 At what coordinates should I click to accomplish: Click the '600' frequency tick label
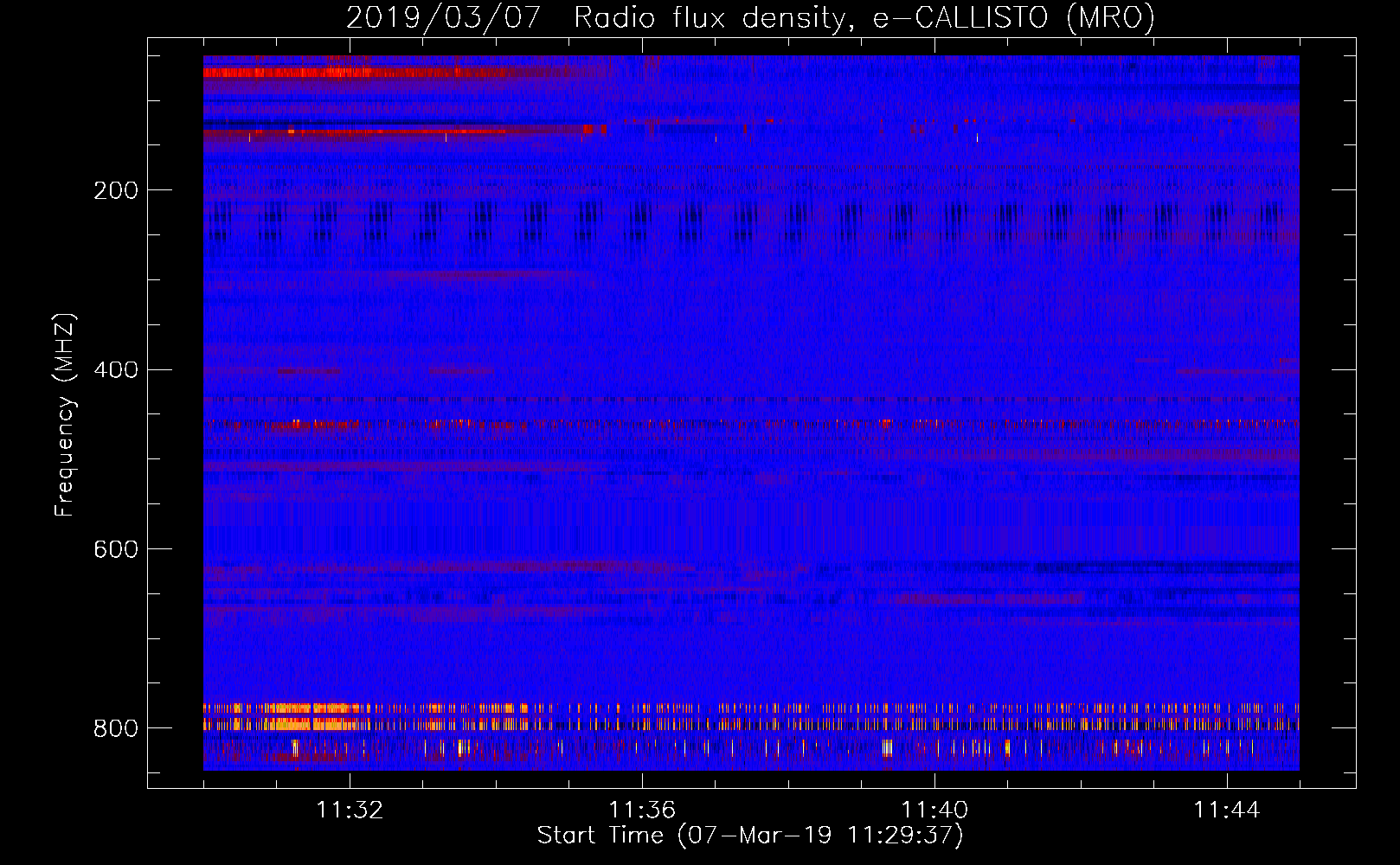pos(116,549)
